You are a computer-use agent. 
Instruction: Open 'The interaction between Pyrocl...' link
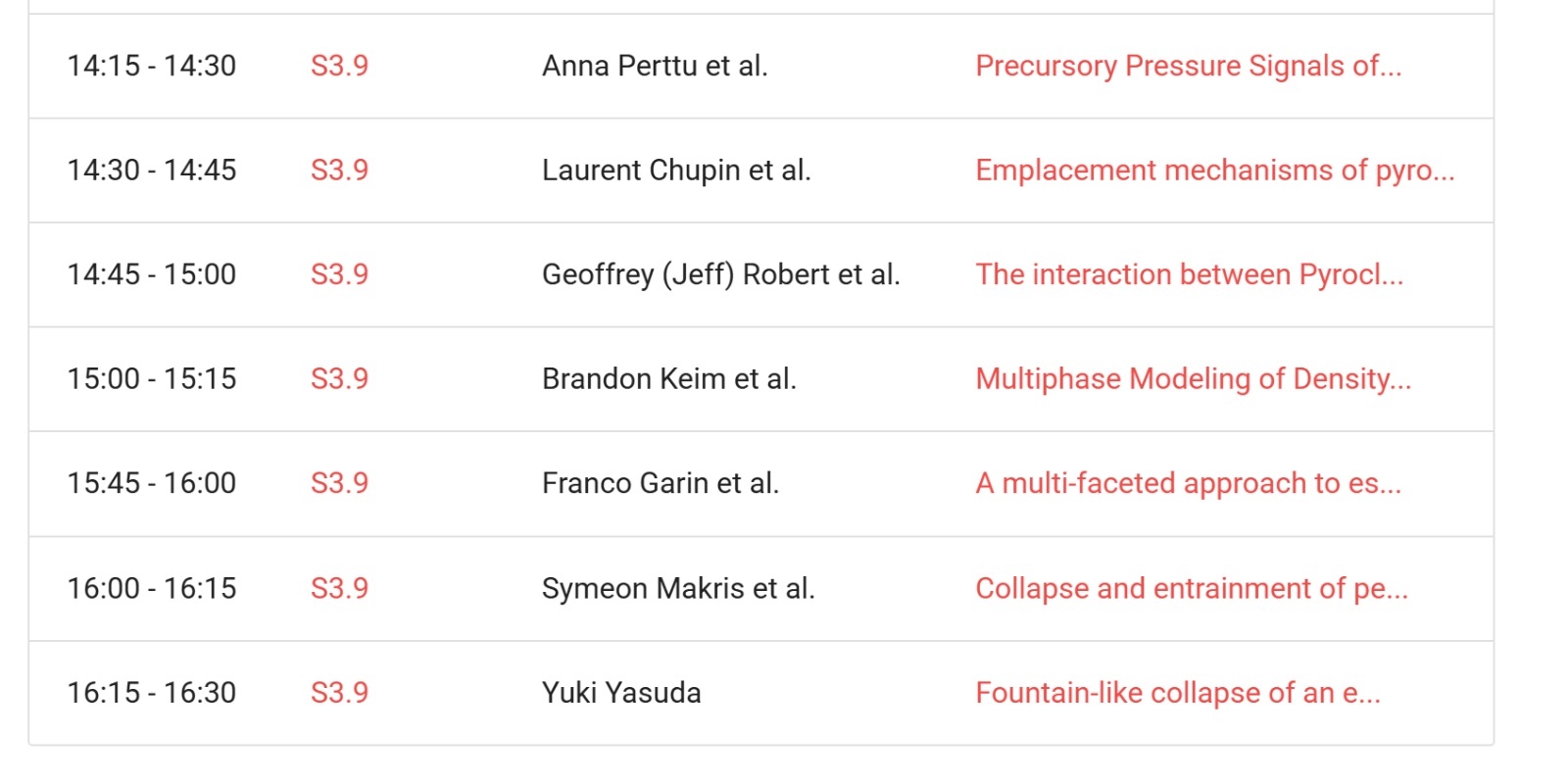pos(1189,274)
